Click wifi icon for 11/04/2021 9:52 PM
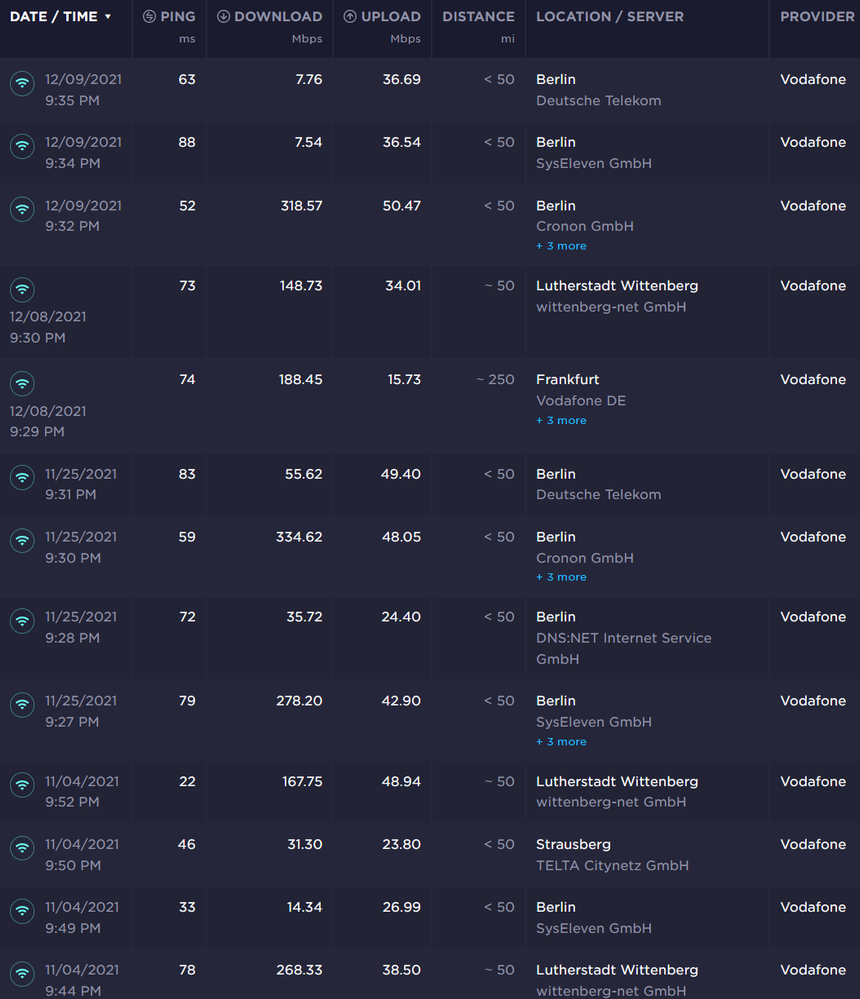The height and width of the screenshot is (999, 860). (x=22, y=785)
